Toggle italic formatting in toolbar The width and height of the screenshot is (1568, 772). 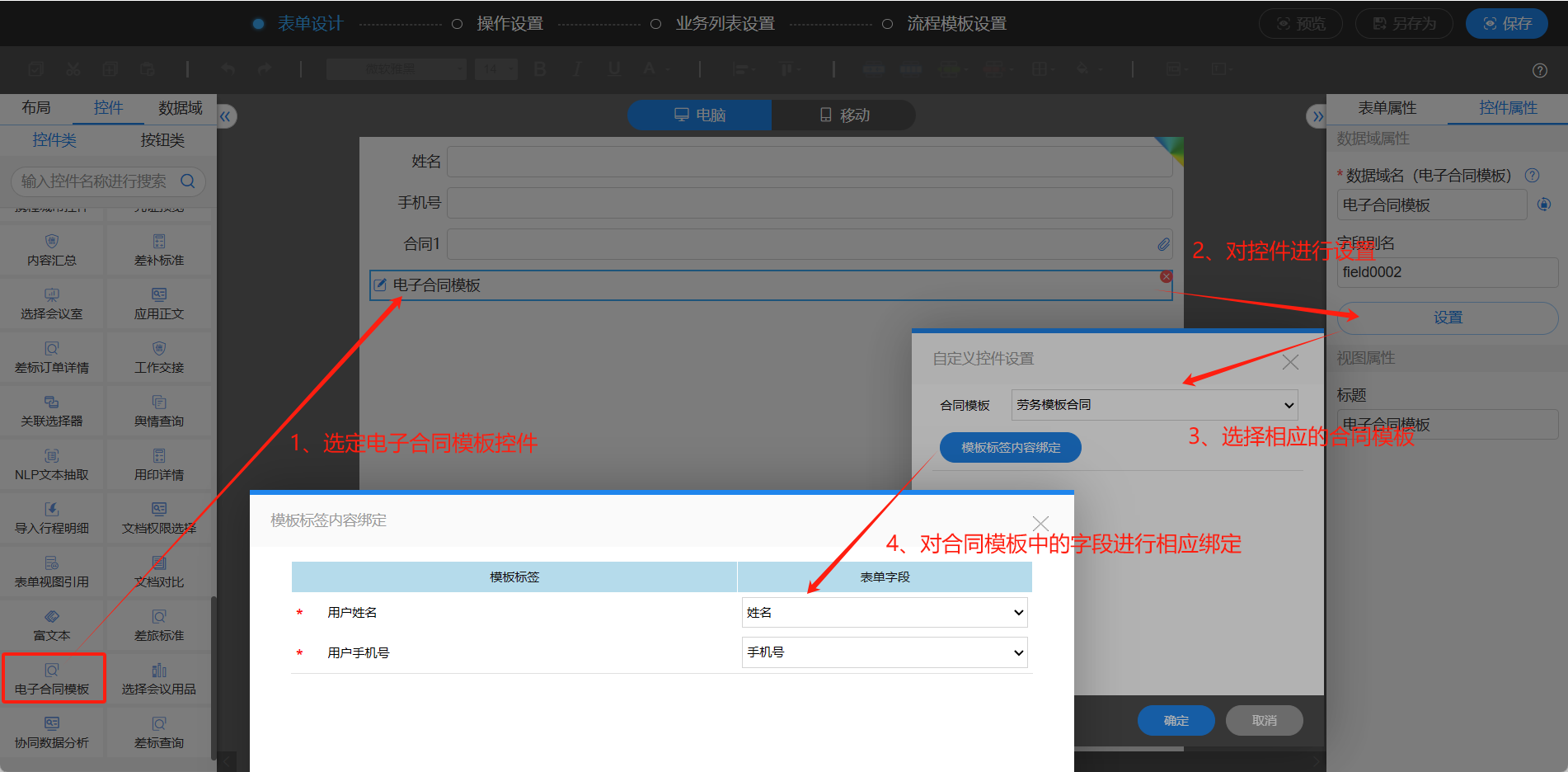click(x=577, y=69)
